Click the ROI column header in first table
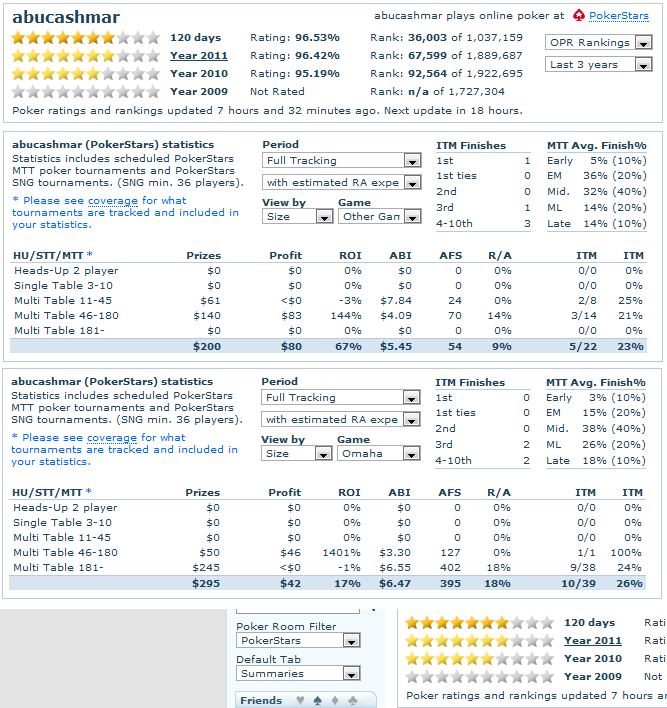The height and width of the screenshot is (708, 667). point(350,256)
